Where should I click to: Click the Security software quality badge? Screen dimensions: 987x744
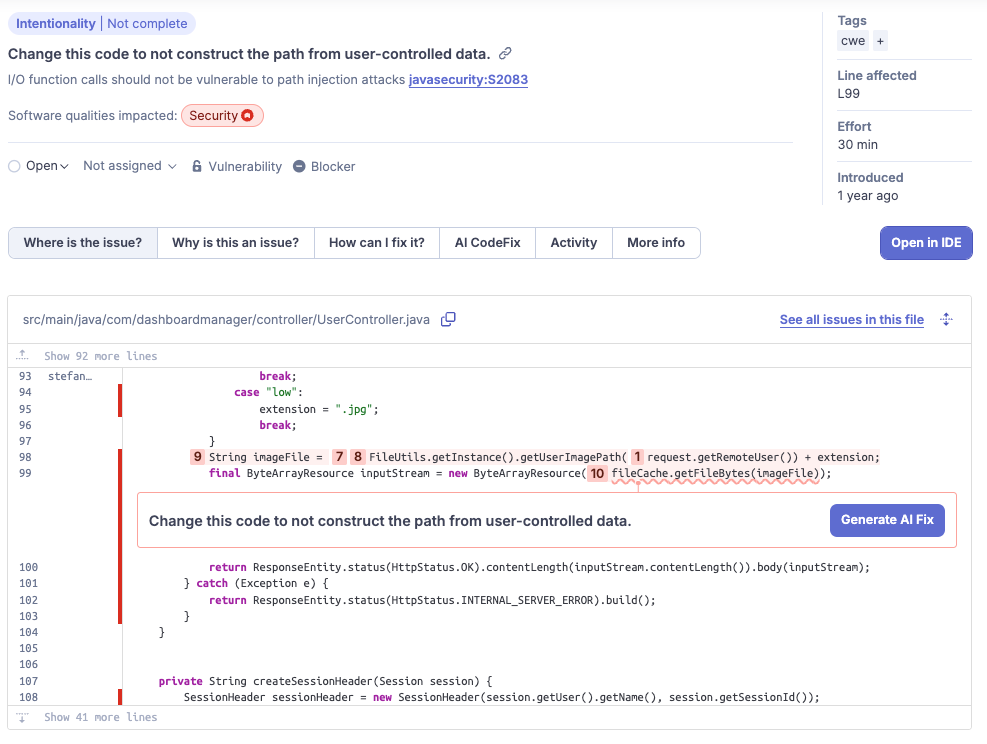click(222, 115)
